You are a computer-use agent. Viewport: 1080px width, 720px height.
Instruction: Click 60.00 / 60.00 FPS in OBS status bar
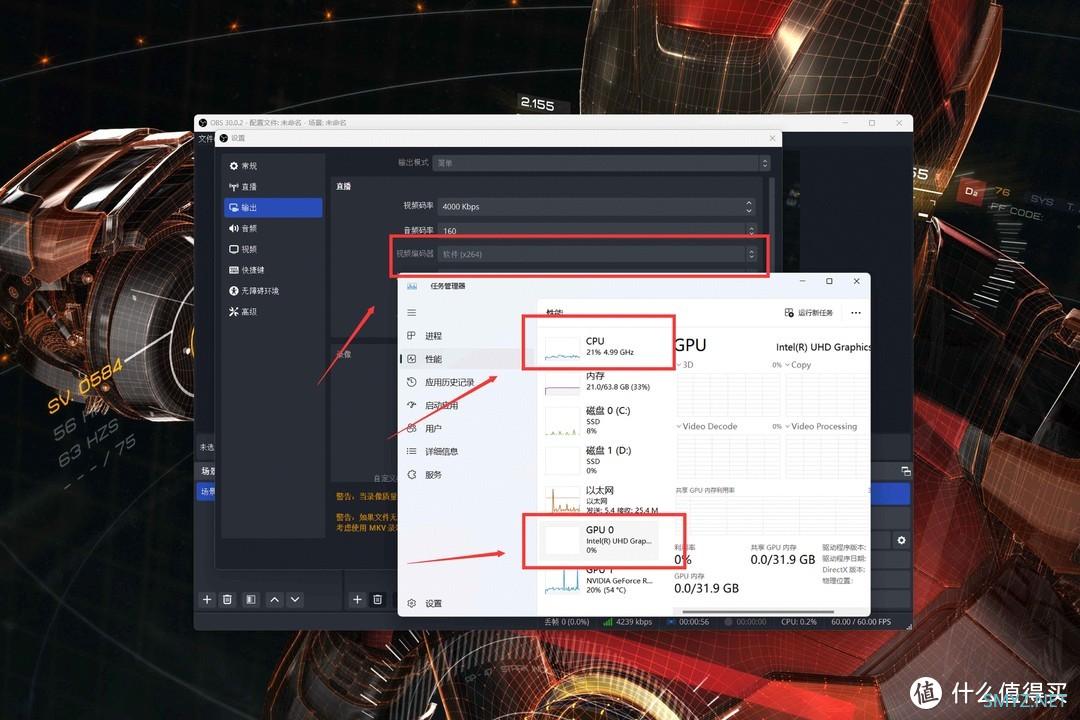coord(861,622)
